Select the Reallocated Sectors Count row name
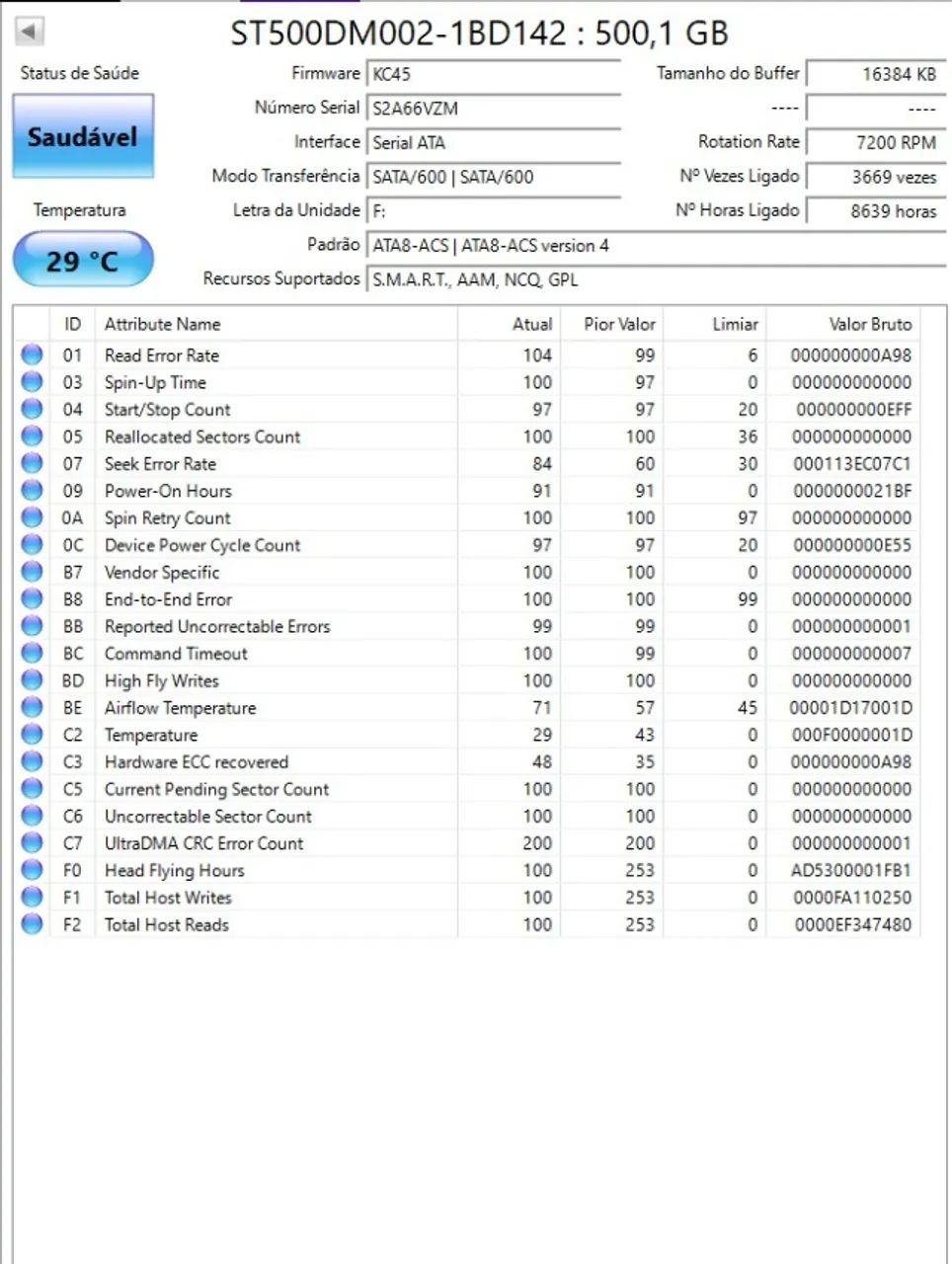Screen dimensions: 952x1264 pos(202,436)
